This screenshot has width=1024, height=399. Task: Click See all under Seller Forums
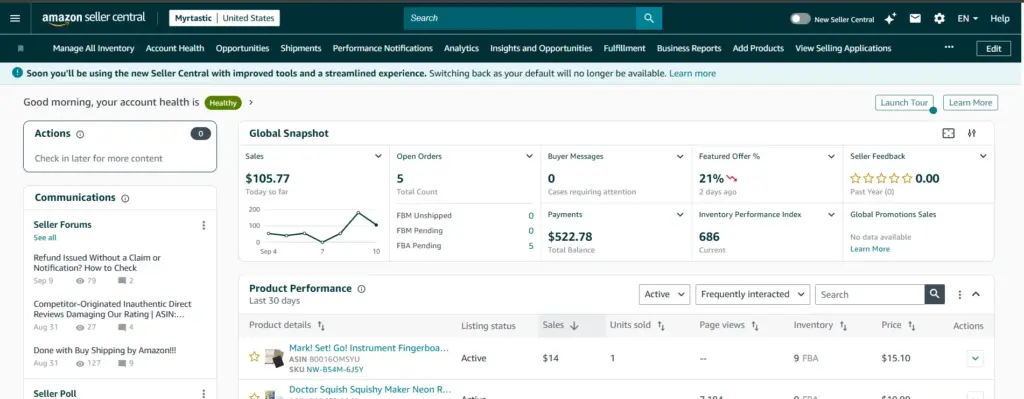click(x=45, y=238)
